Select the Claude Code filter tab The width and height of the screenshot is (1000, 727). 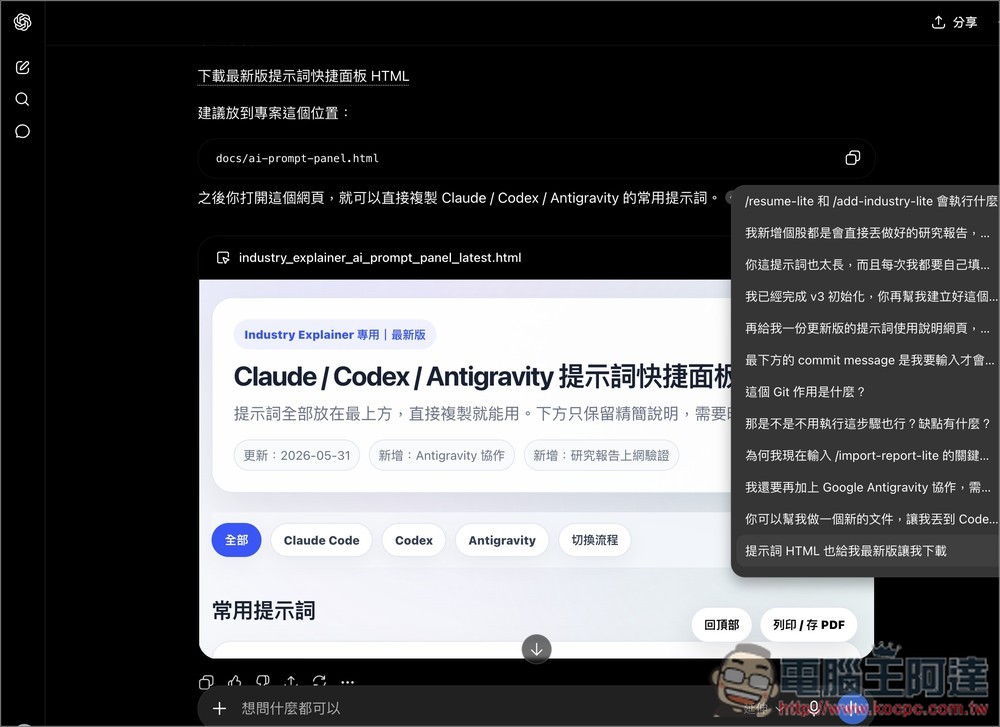pos(321,540)
